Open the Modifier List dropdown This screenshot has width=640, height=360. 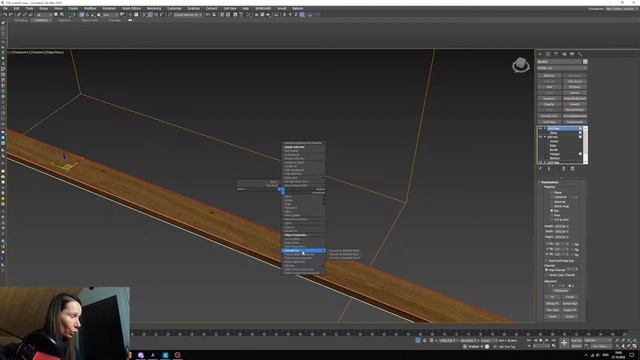tap(562, 68)
